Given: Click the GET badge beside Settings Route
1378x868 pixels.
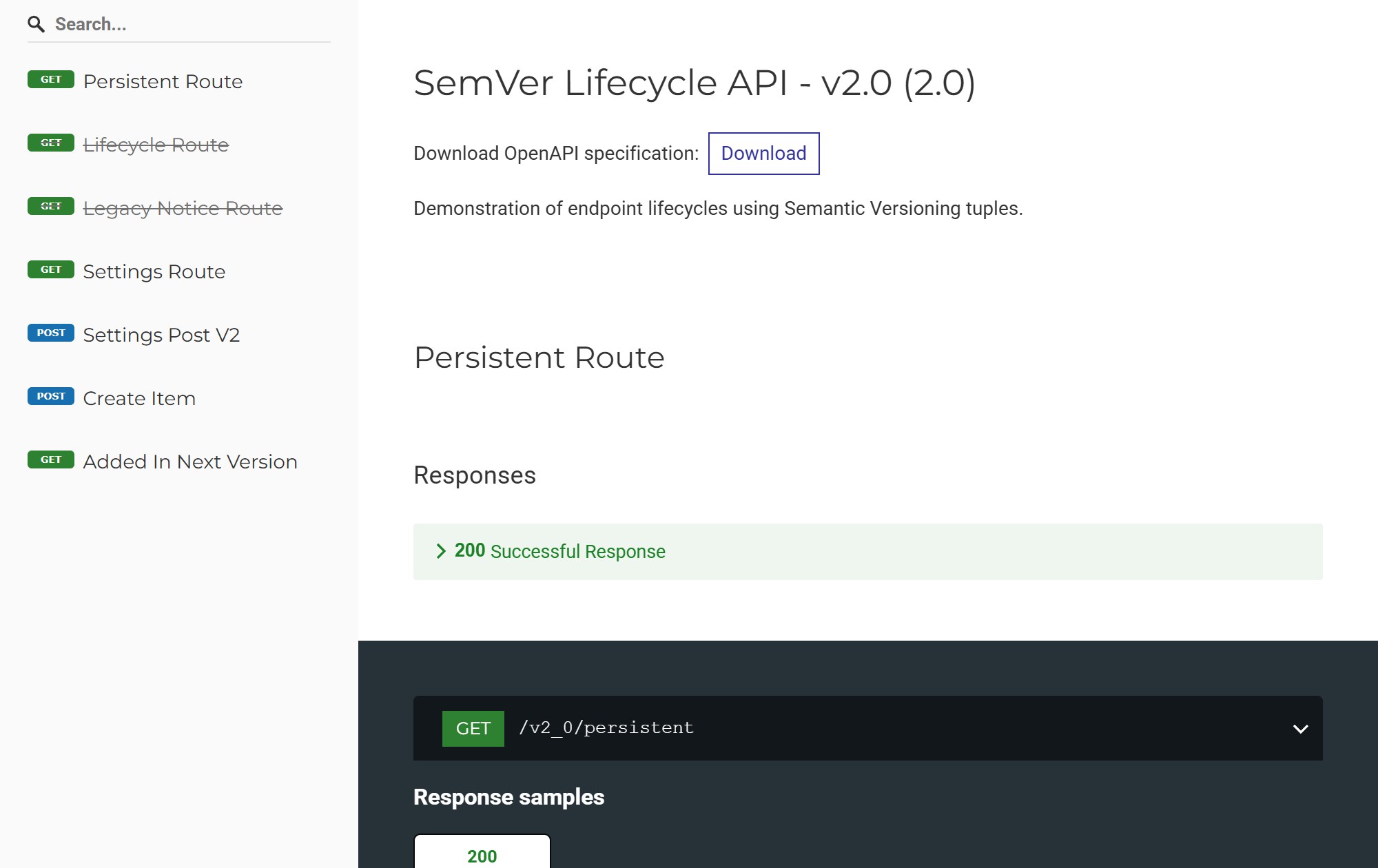Looking at the screenshot, I should [51, 269].
